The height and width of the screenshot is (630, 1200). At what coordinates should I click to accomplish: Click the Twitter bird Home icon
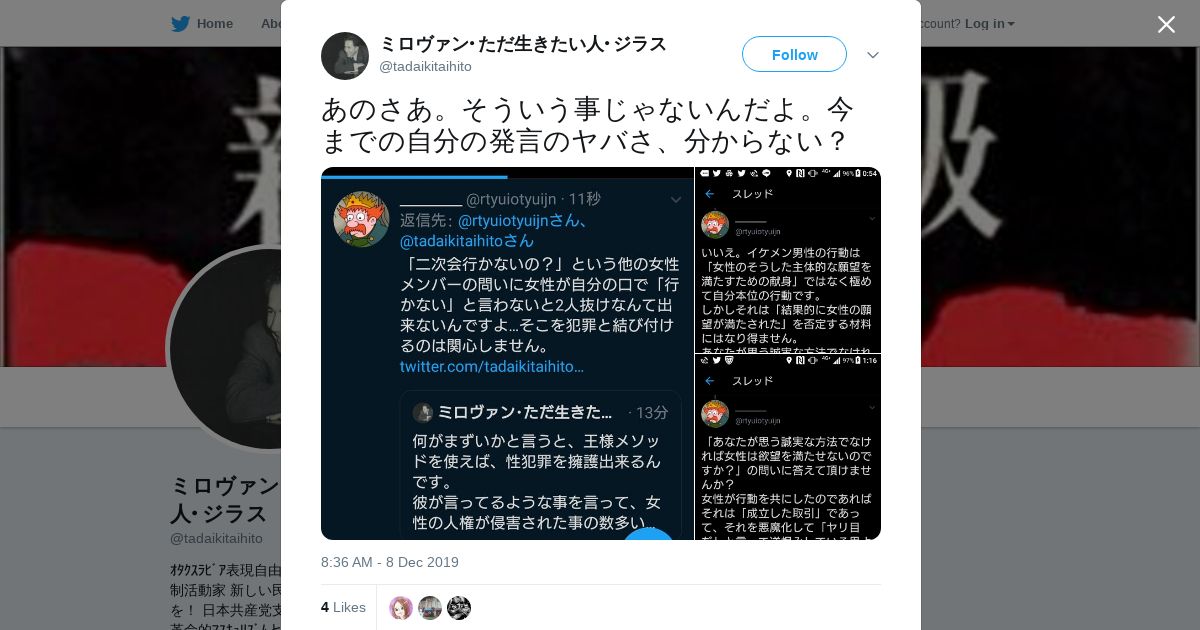pyautogui.click(x=180, y=24)
